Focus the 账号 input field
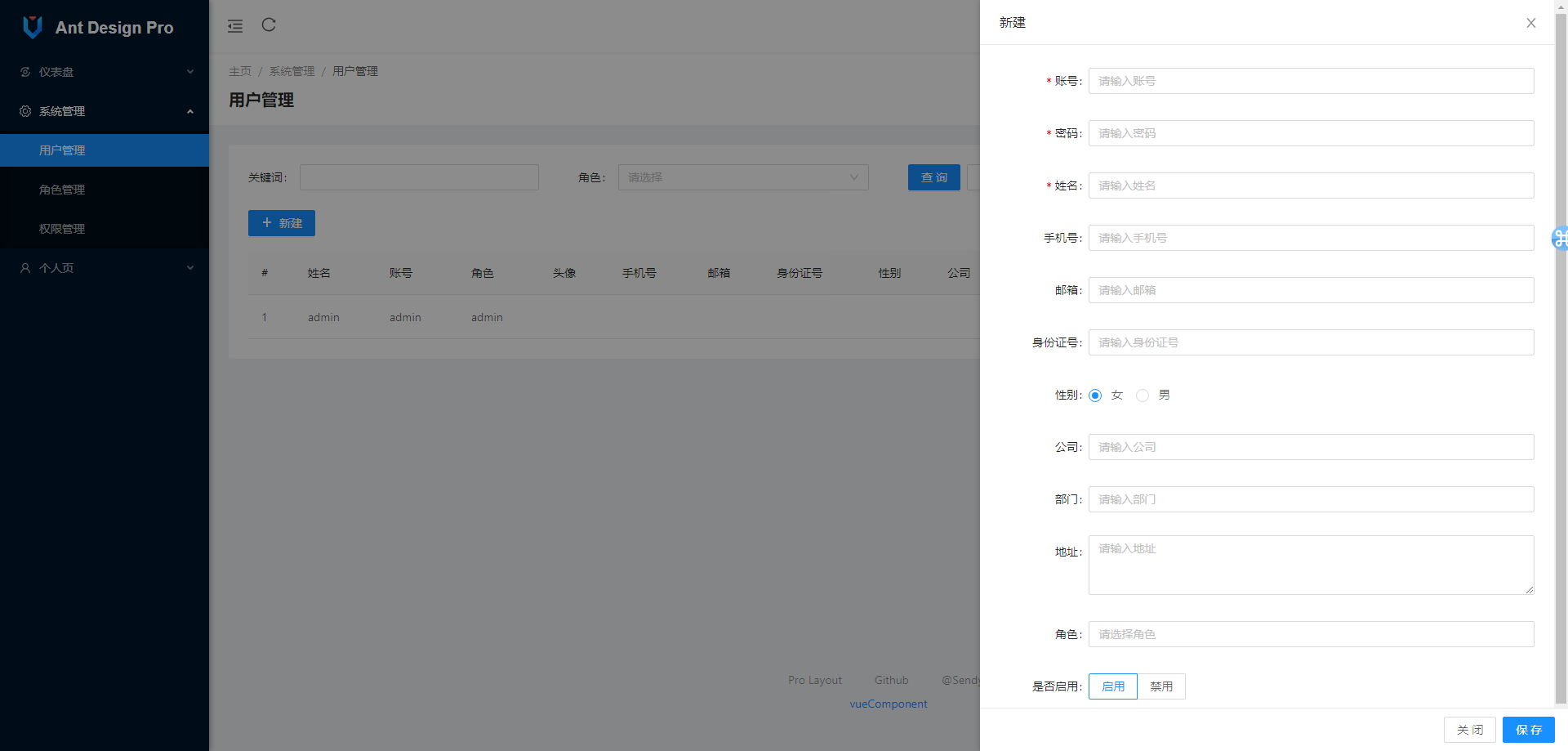The width and height of the screenshot is (1568, 751). pos(1312,81)
